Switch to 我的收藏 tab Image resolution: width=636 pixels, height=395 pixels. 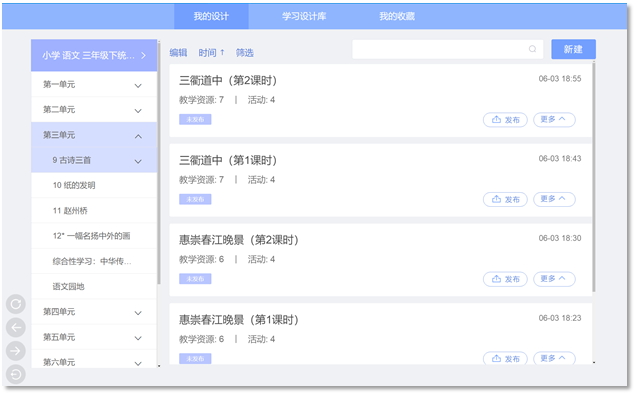pyautogui.click(x=397, y=16)
